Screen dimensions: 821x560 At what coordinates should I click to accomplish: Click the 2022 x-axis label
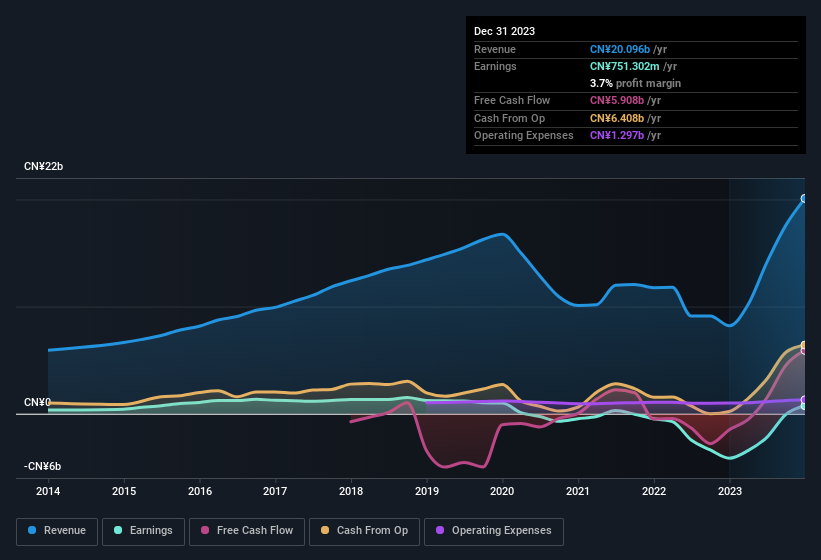coord(654,491)
